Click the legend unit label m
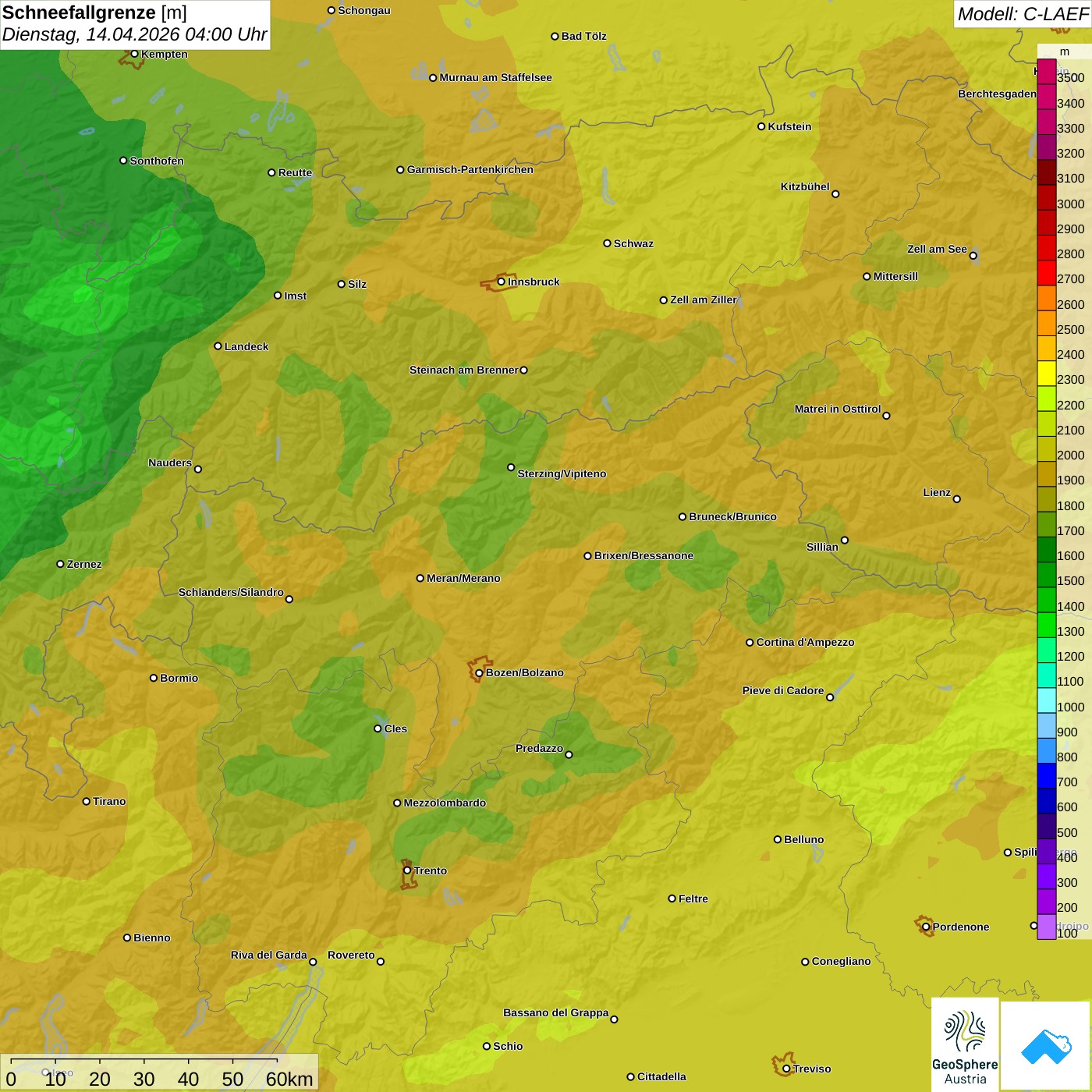The width and height of the screenshot is (1092, 1092). [x=1065, y=51]
